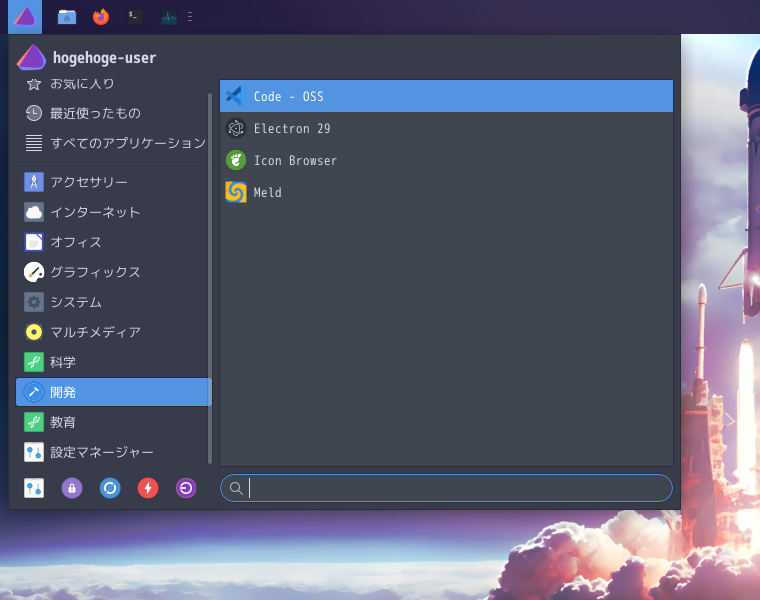
Task: Select the 教育 education category
Action: point(112,422)
